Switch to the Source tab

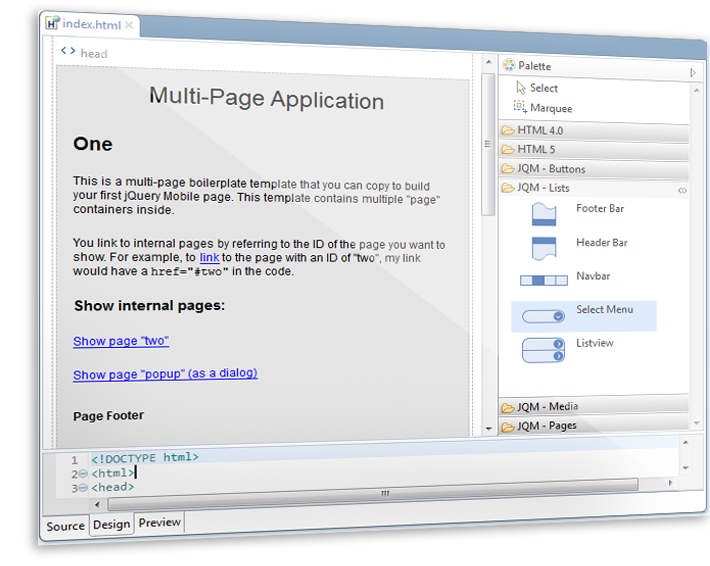pyautogui.click(x=65, y=526)
